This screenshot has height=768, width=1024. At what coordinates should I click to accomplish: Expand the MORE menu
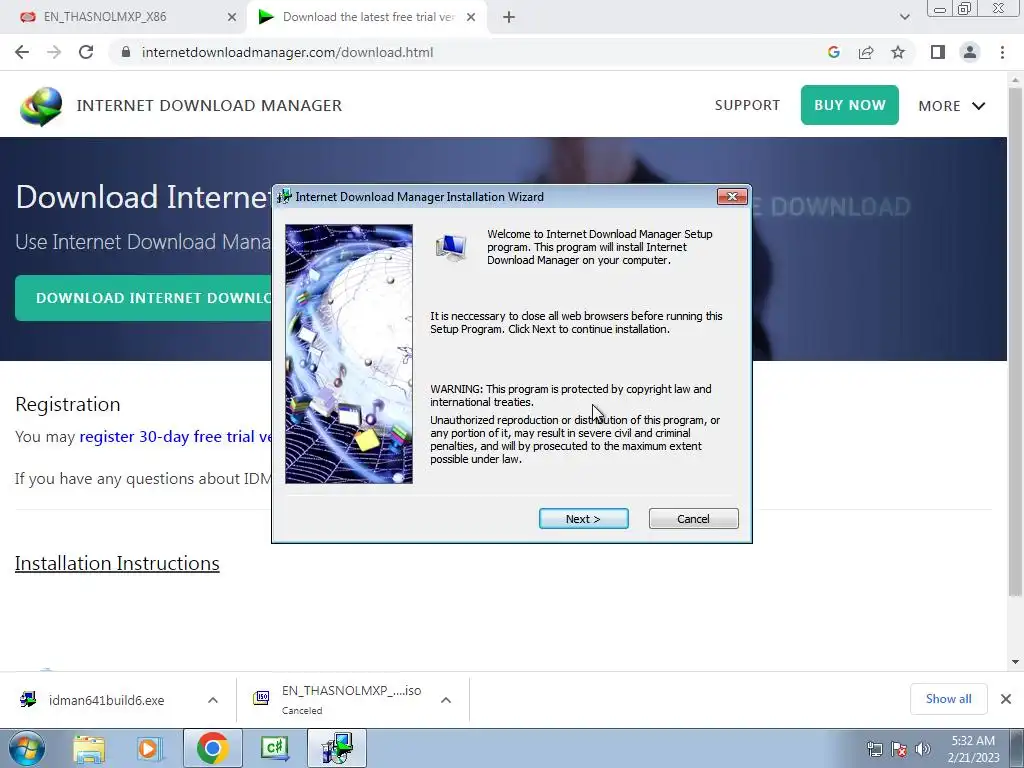click(x=952, y=106)
